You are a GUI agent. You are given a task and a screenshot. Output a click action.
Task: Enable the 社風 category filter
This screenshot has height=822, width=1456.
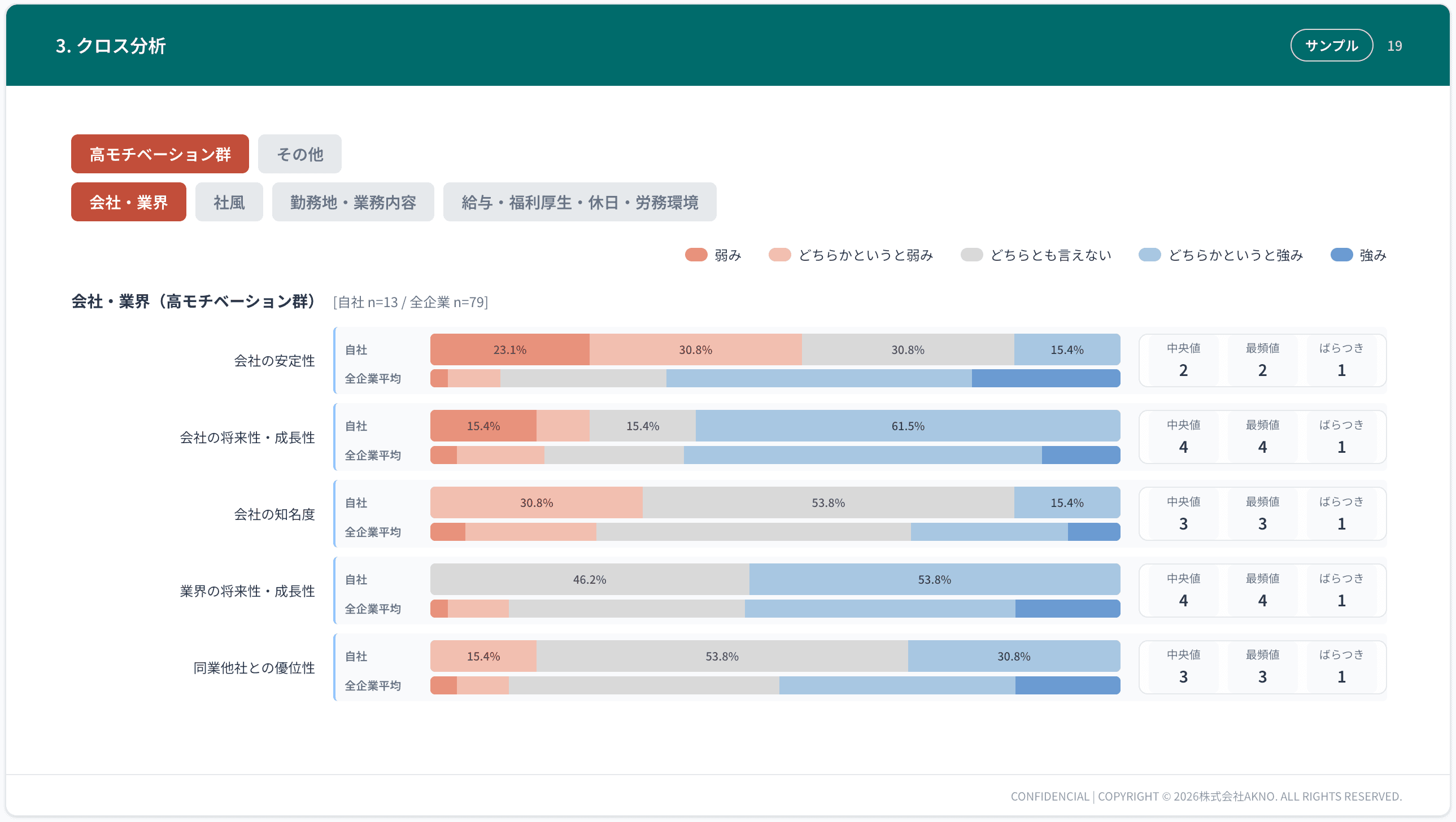click(x=229, y=202)
